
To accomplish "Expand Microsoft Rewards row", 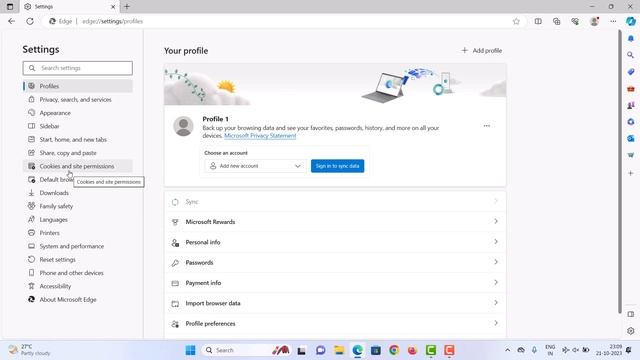I will (335, 222).
